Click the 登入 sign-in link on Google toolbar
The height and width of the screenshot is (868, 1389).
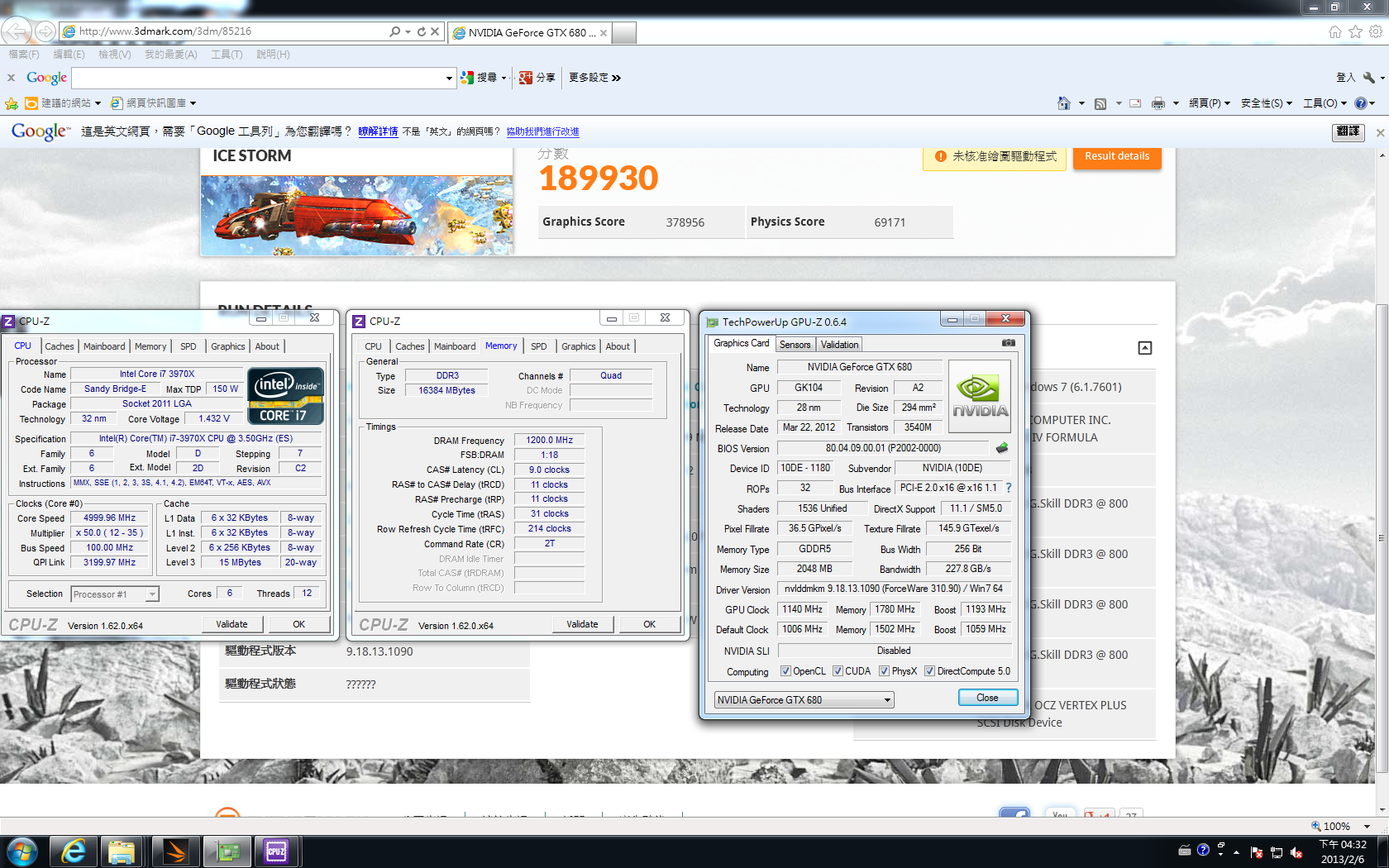(x=1345, y=78)
